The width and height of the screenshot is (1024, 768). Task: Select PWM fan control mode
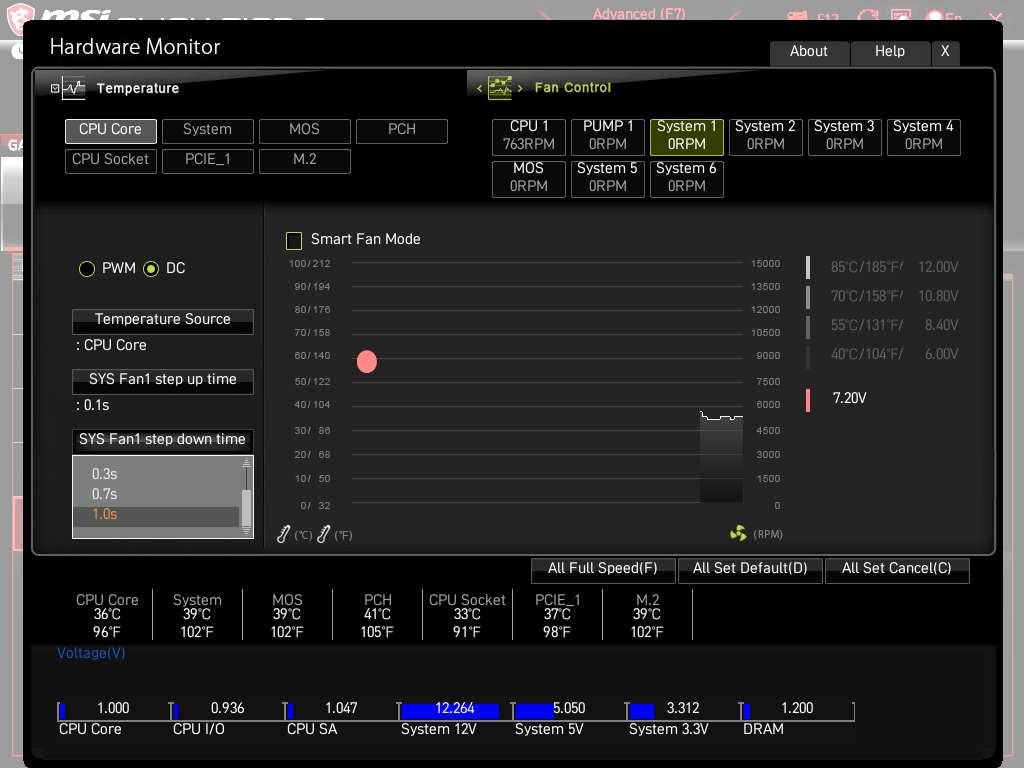pyautogui.click(x=87, y=268)
